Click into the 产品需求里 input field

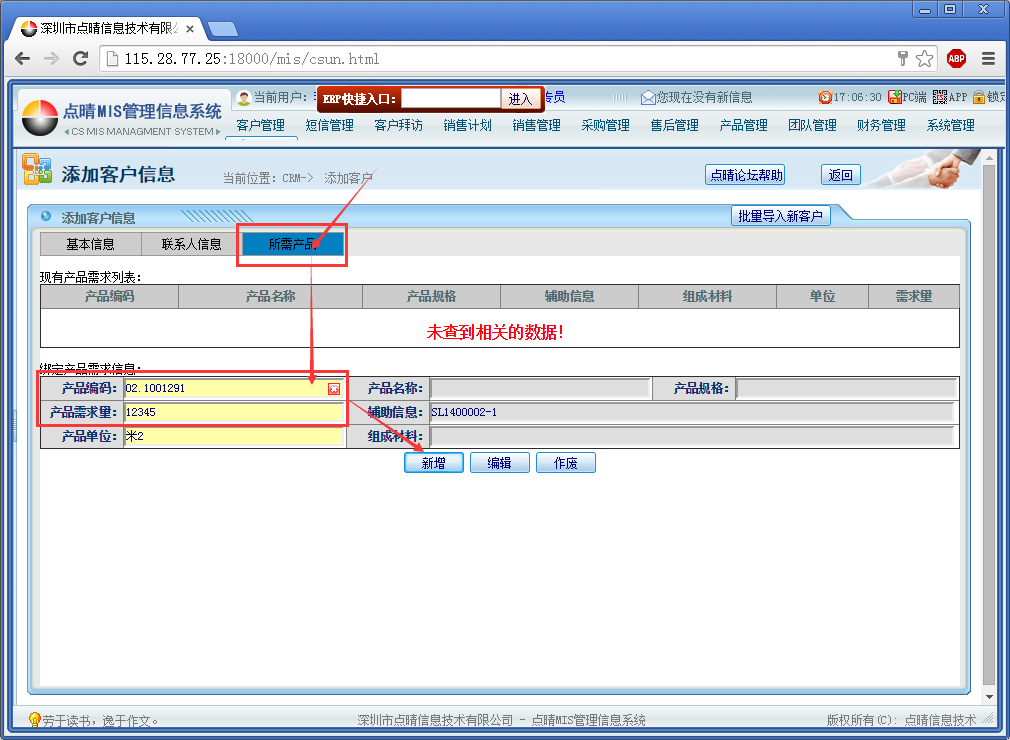(x=233, y=412)
